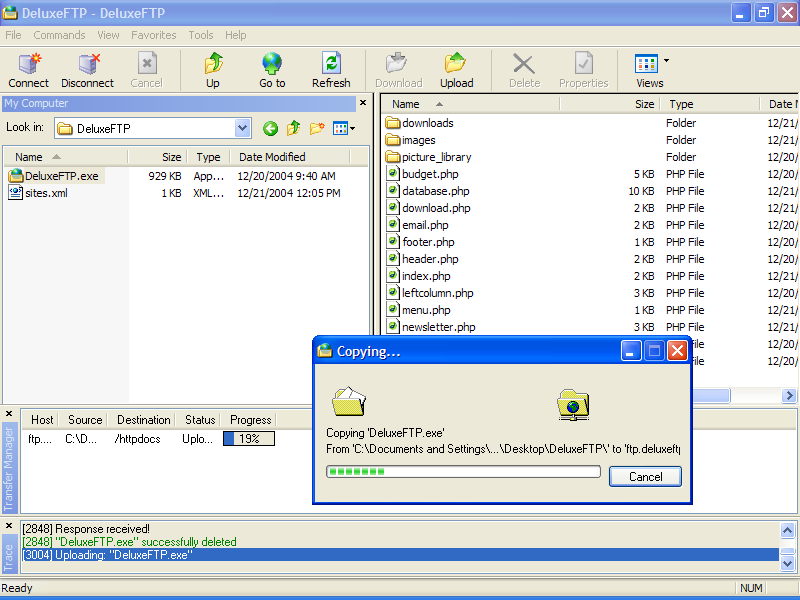Open the Views toolbar dropdown arrow

666,61
